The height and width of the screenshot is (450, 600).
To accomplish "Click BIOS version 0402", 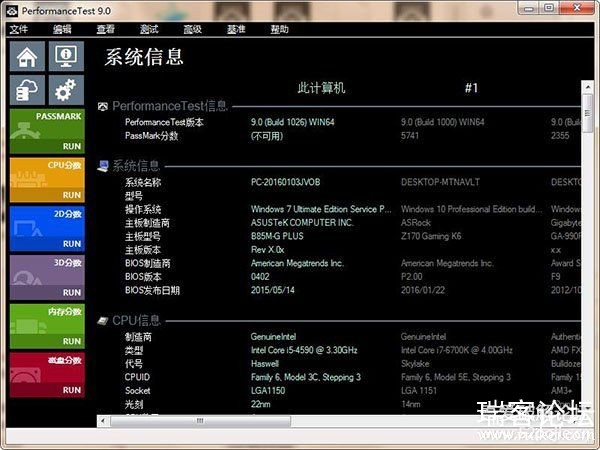I will click(x=260, y=277).
